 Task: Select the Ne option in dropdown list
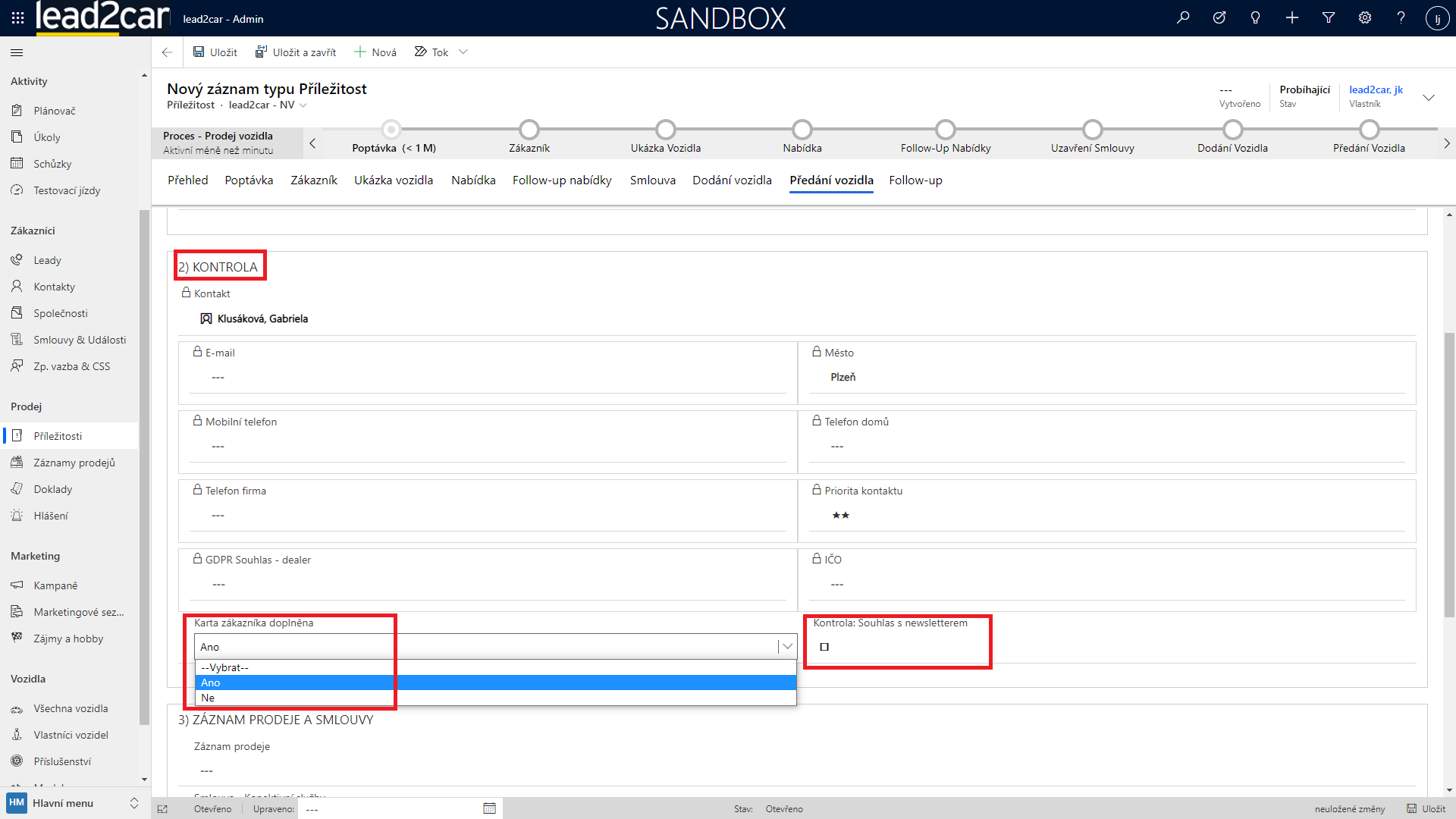tap(208, 698)
